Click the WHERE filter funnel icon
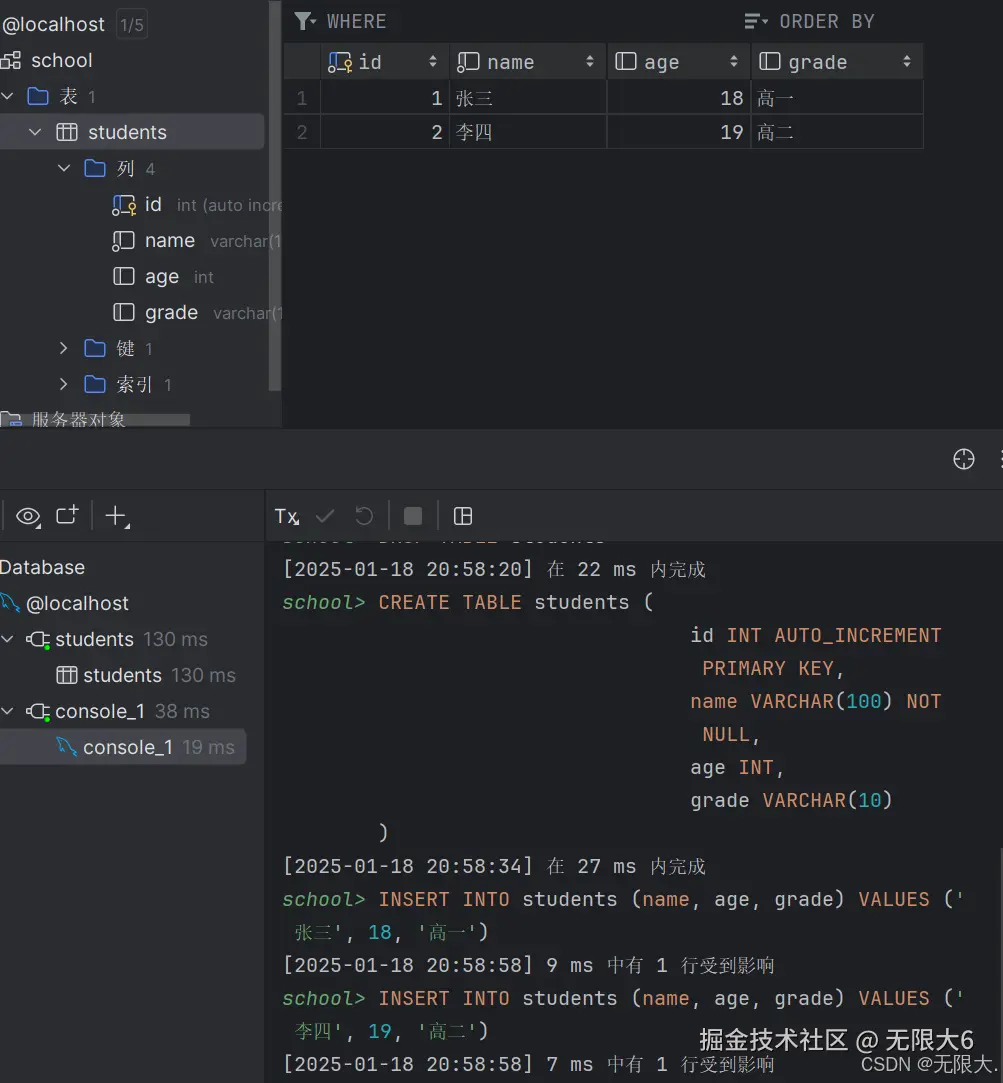This screenshot has width=1003, height=1083. pyautogui.click(x=305, y=21)
